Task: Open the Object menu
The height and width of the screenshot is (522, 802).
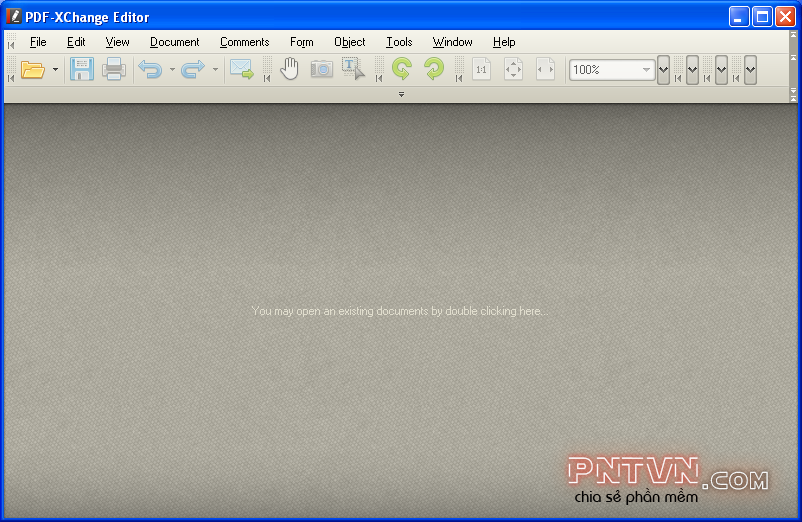Action: point(350,42)
